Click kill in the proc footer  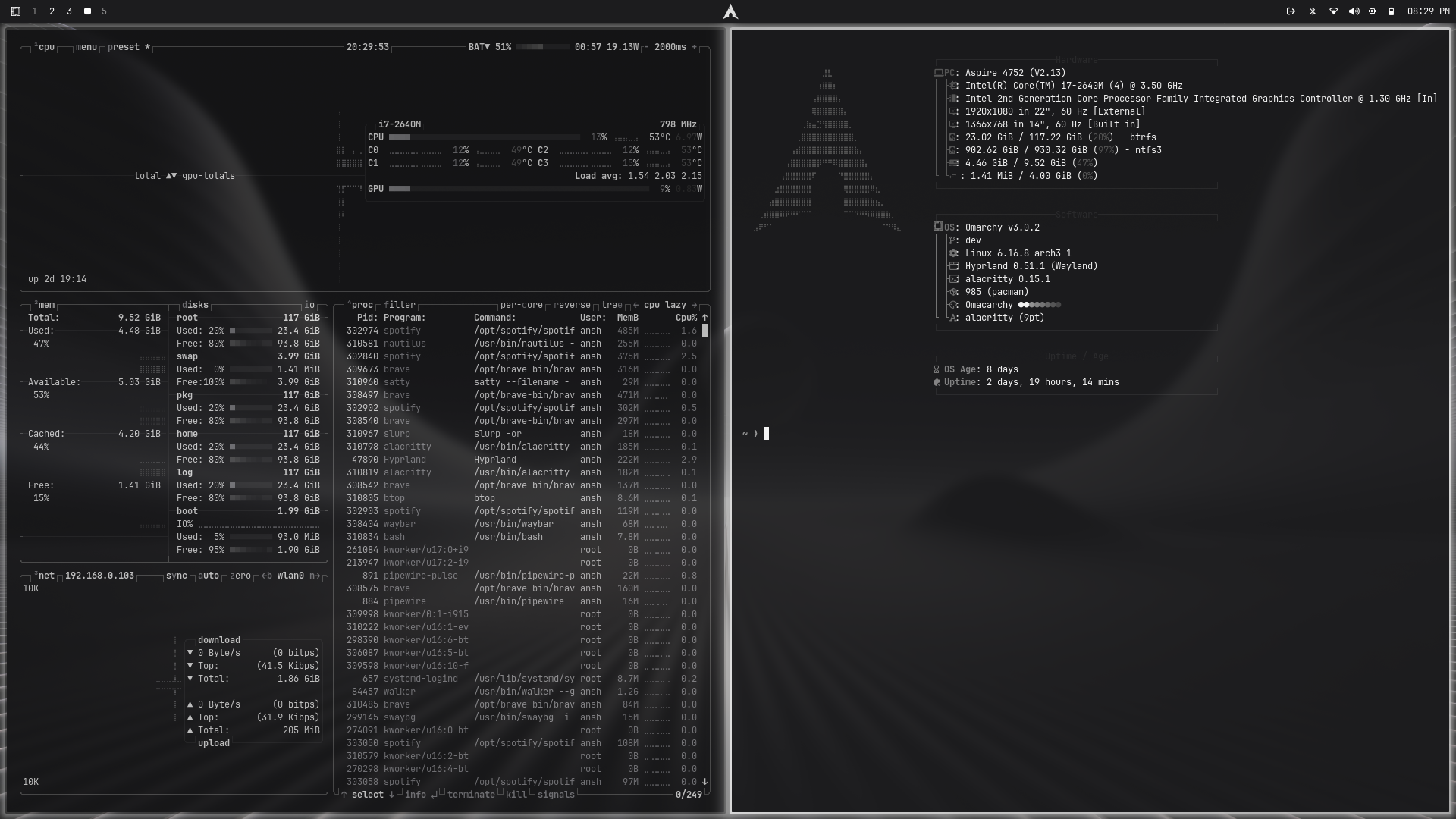(x=516, y=795)
